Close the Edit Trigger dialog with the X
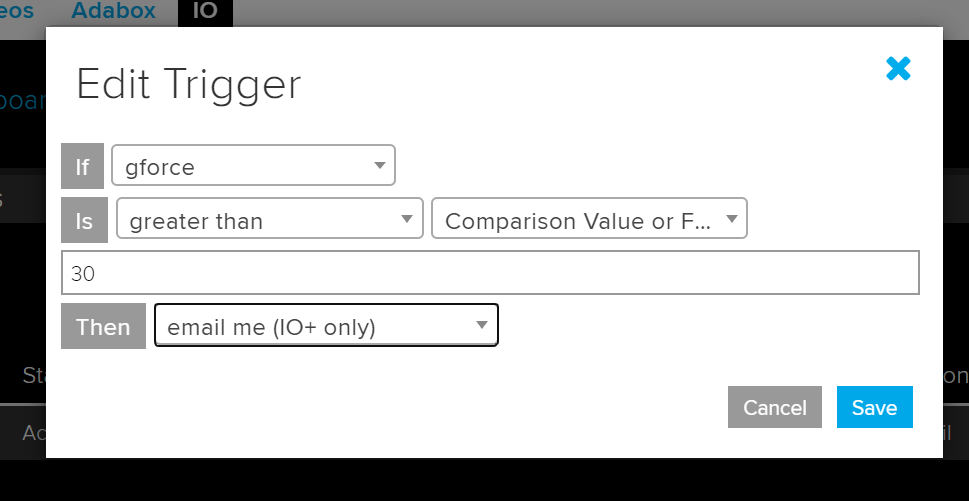Viewport: 969px width, 501px height. [x=898, y=69]
